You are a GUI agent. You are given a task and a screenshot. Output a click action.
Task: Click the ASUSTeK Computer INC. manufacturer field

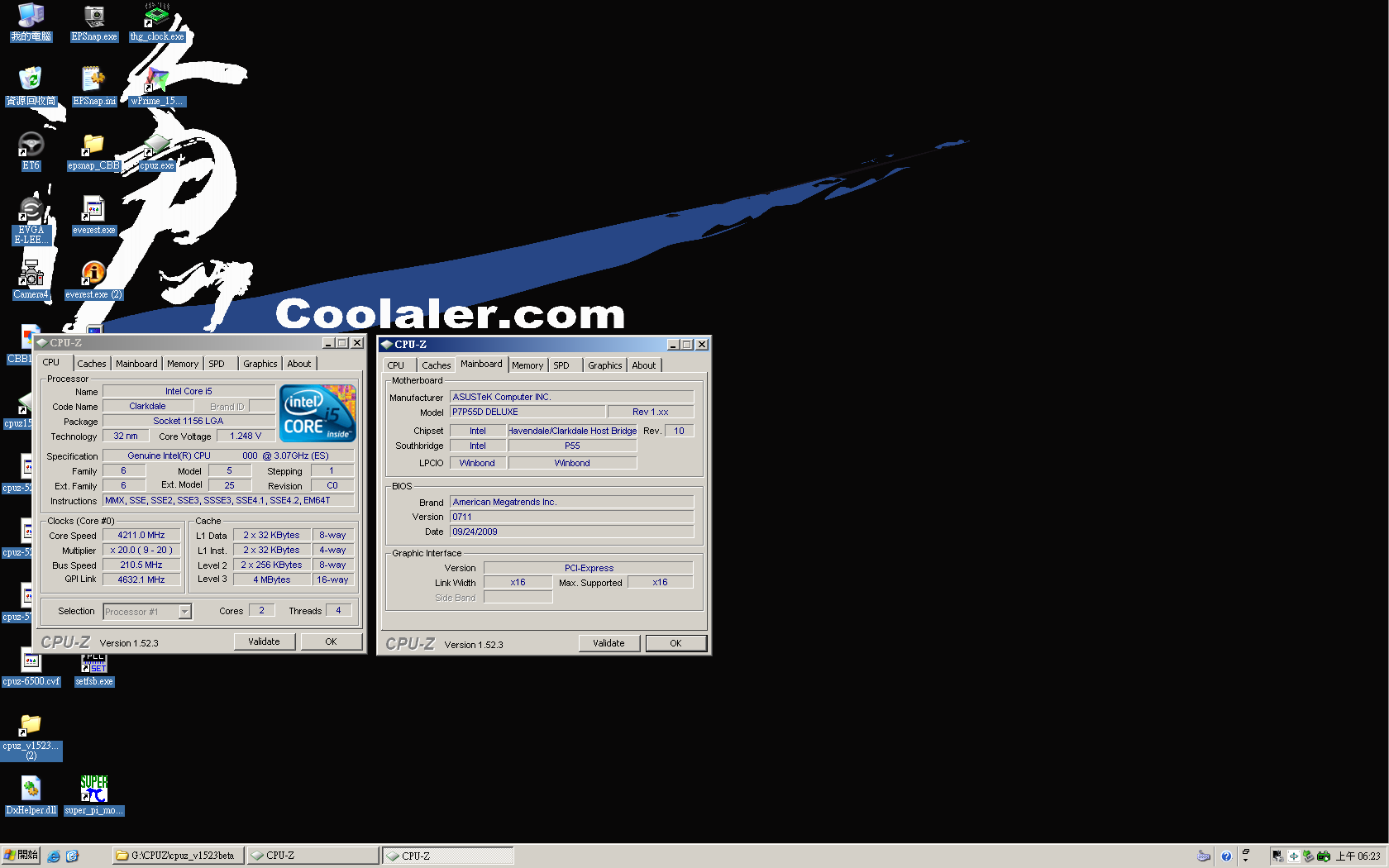pos(571,398)
